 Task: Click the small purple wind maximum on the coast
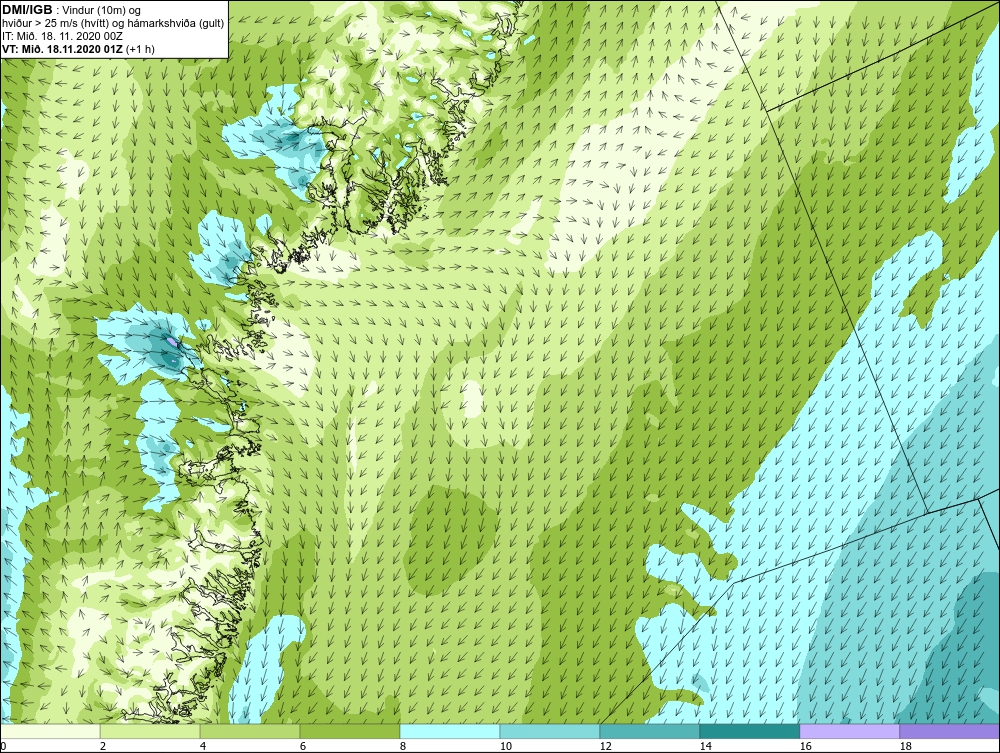(x=172, y=342)
